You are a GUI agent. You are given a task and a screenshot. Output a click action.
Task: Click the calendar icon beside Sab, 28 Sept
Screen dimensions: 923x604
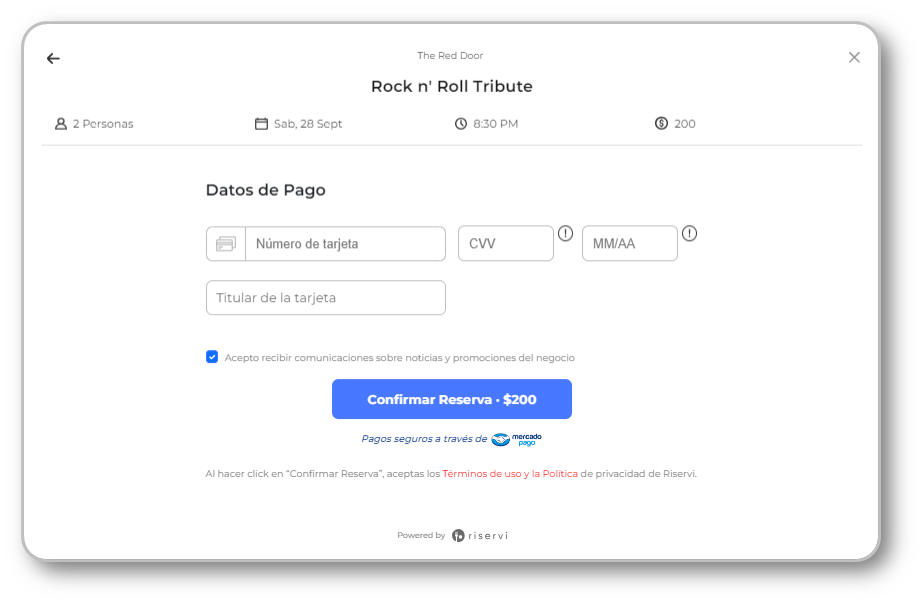(x=262, y=124)
